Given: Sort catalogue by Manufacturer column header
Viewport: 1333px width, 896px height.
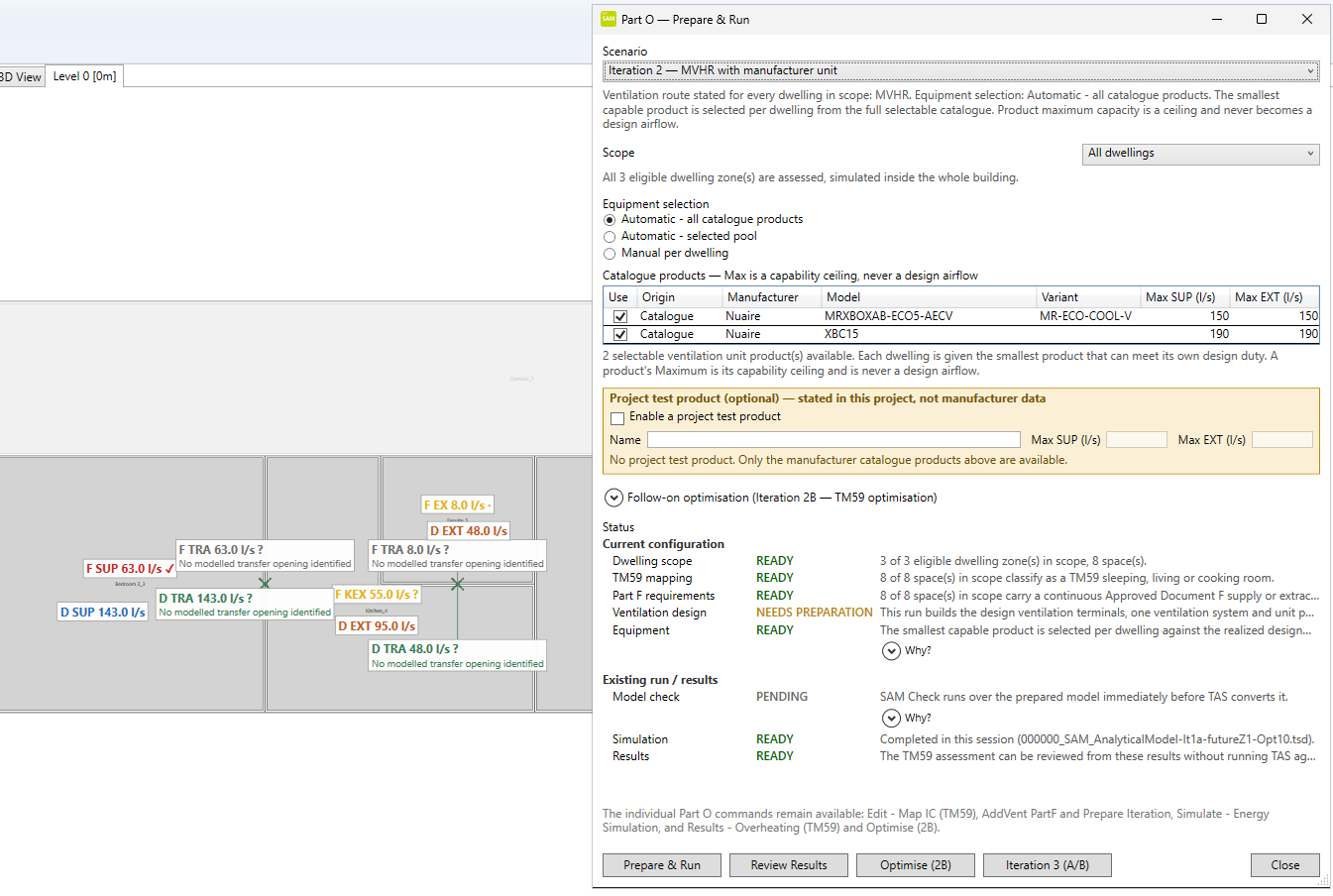Looking at the screenshot, I should click(772, 297).
